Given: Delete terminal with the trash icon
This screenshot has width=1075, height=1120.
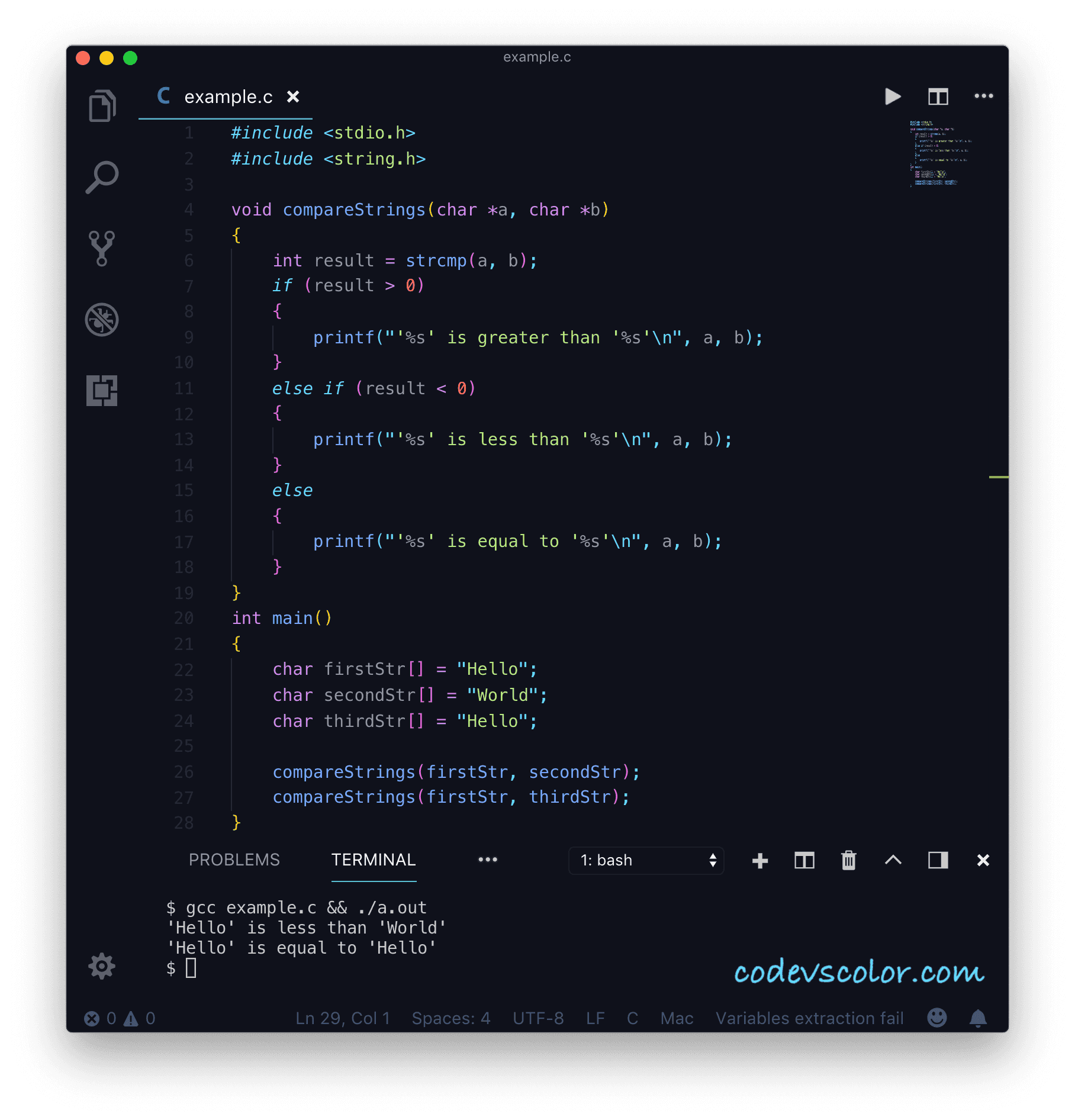Looking at the screenshot, I should [849, 860].
